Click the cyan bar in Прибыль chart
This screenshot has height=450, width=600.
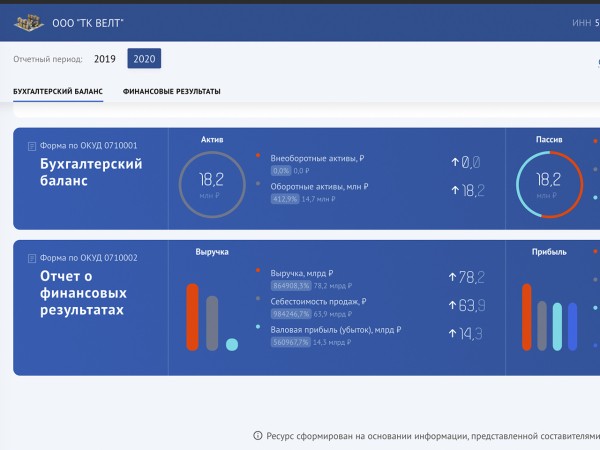(x=557, y=326)
